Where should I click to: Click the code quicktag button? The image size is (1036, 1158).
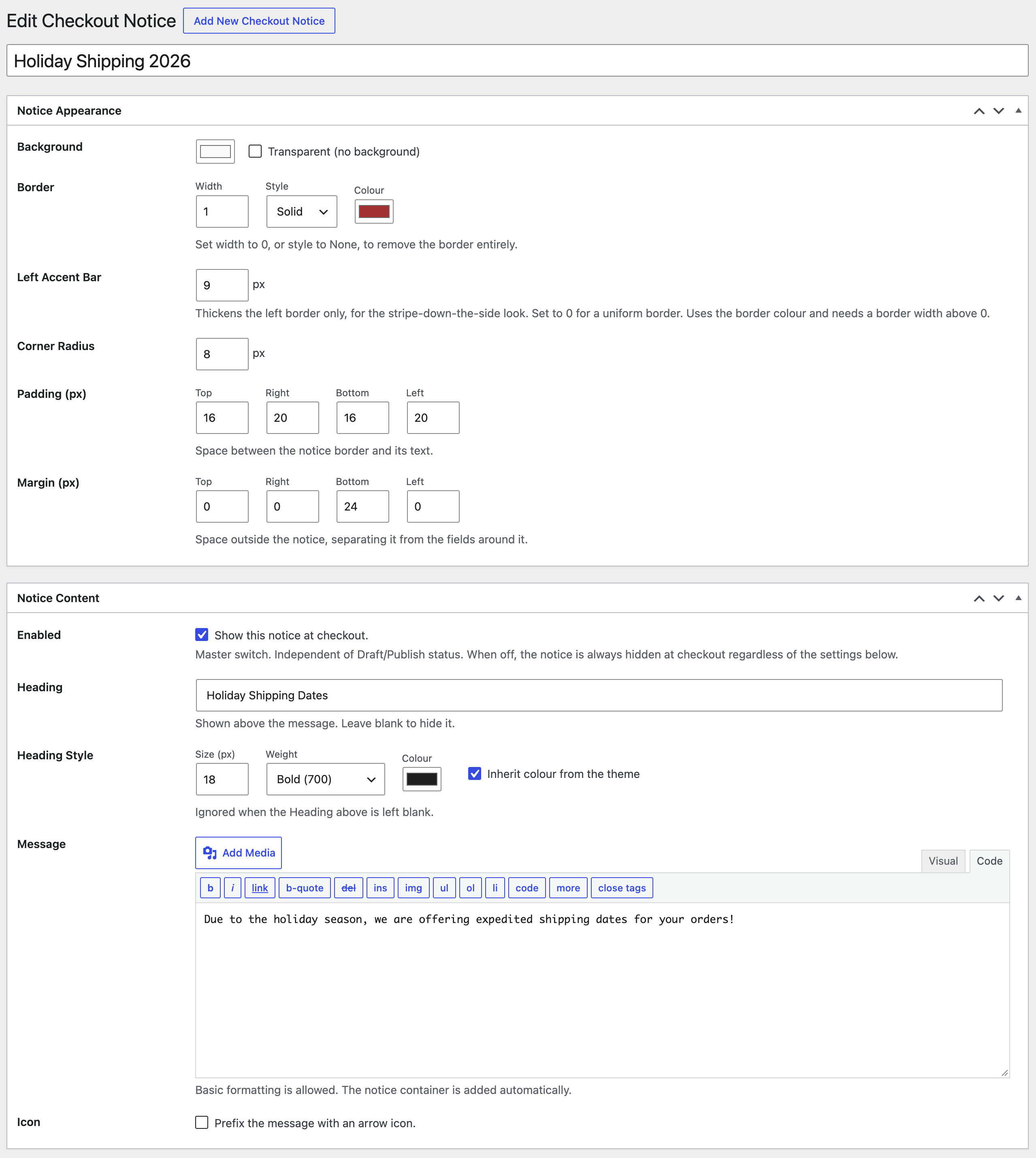pyautogui.click(x=527, y=888)
